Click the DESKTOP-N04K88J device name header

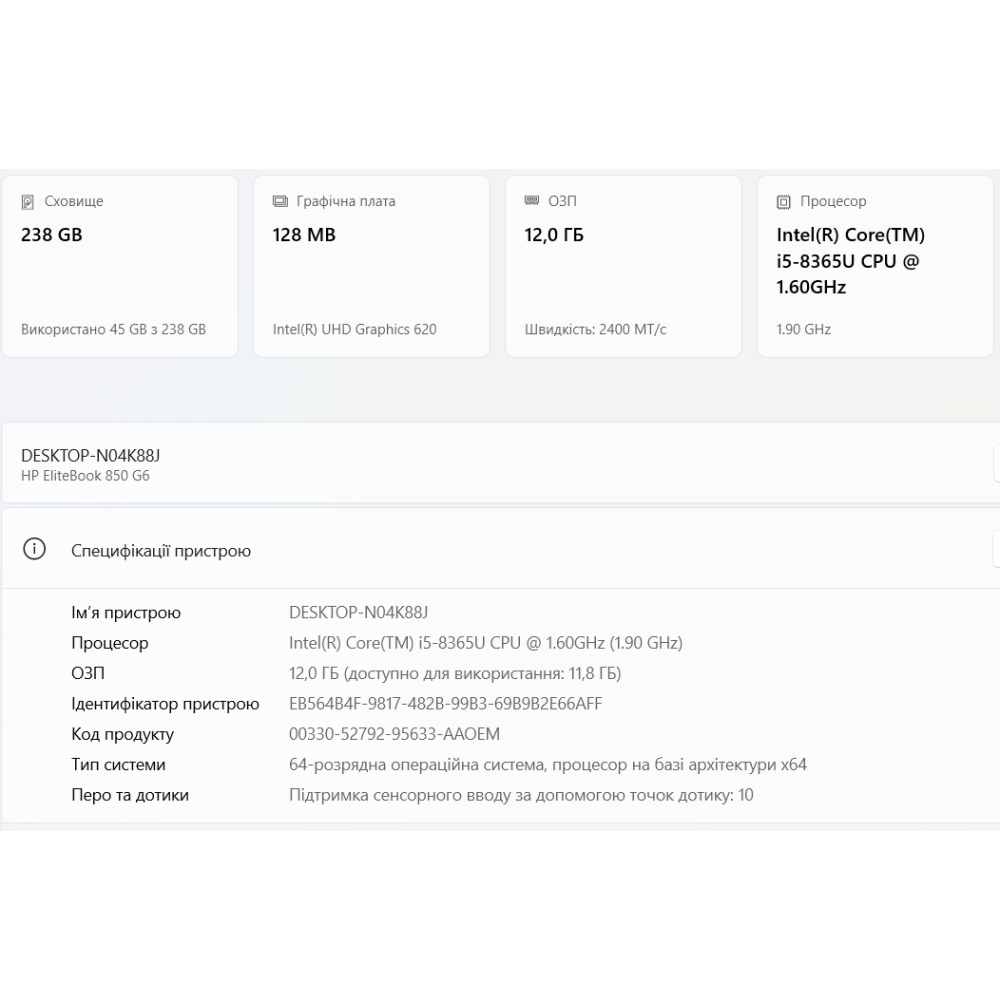91,455
